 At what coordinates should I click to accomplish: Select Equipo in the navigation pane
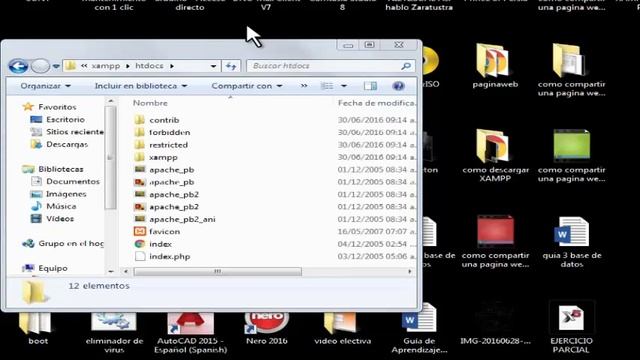[x=53, y=268]
